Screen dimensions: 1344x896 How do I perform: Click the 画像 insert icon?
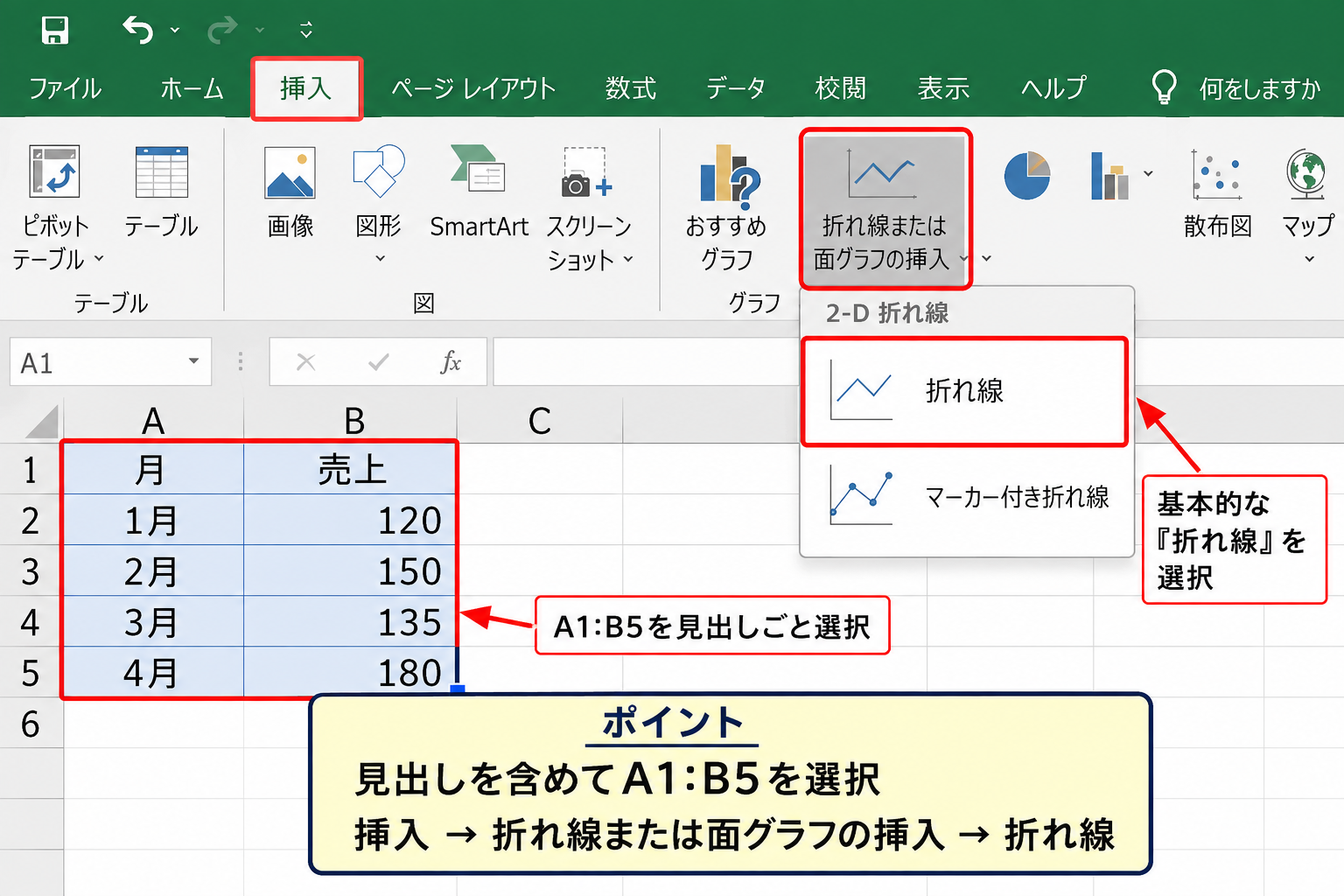coord(290,172)
